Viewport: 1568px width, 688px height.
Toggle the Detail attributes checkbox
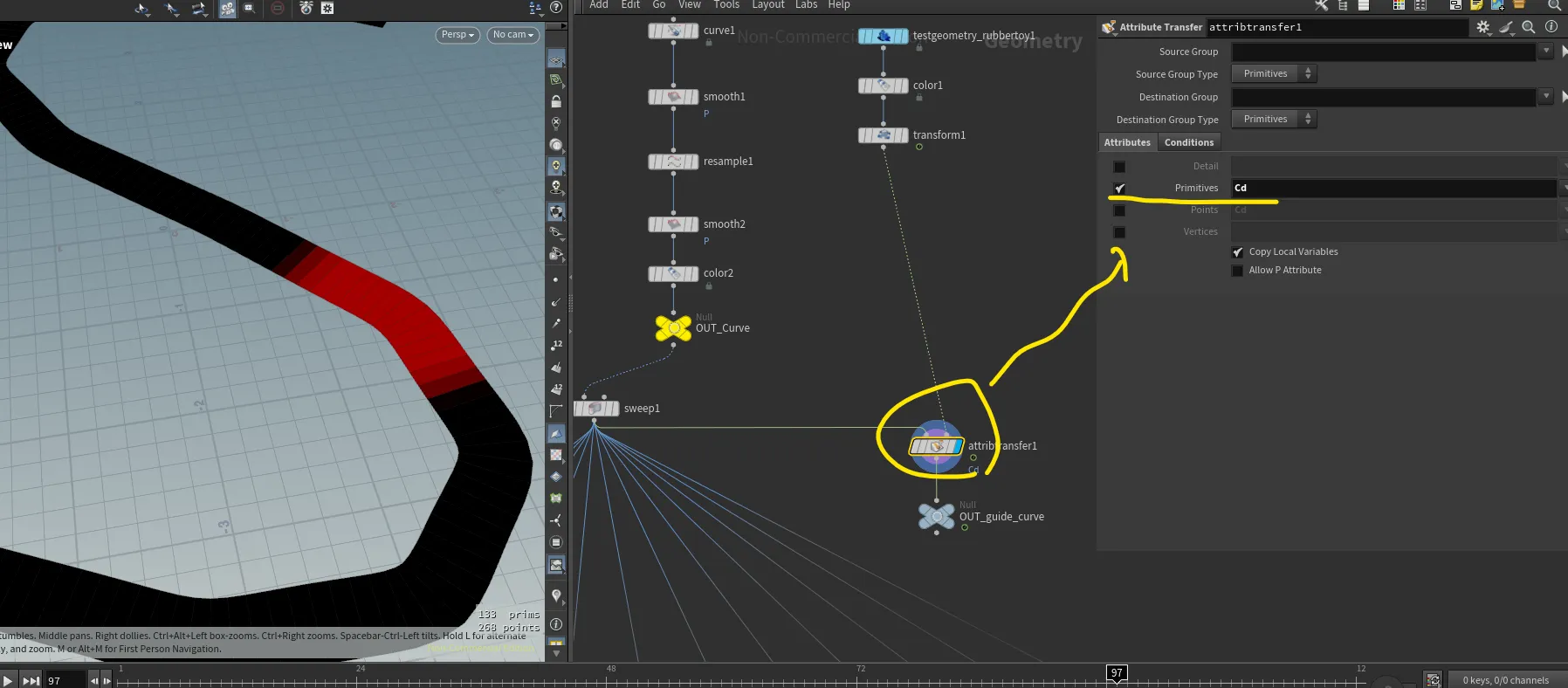pyautogui.click(x=1119, y=167)
